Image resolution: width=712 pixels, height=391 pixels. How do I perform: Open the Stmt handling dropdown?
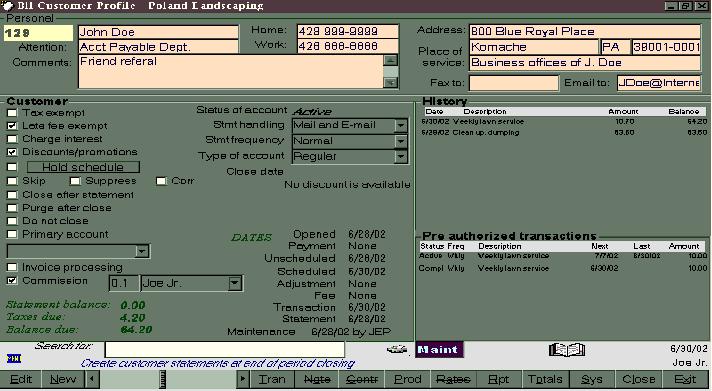pyautogui.click(x=400, y=125)
